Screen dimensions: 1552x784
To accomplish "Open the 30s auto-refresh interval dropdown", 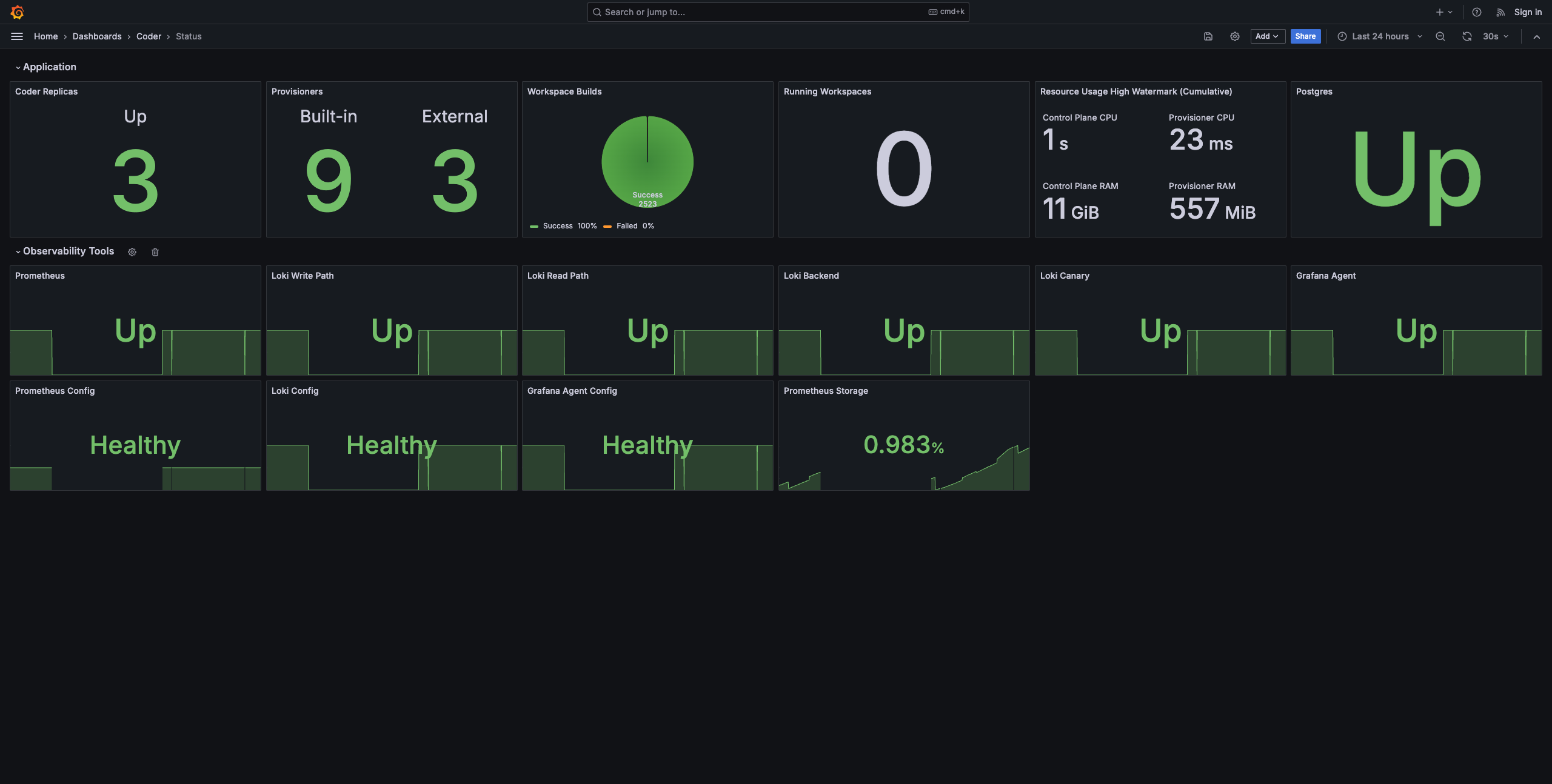I will [1495, 36].
